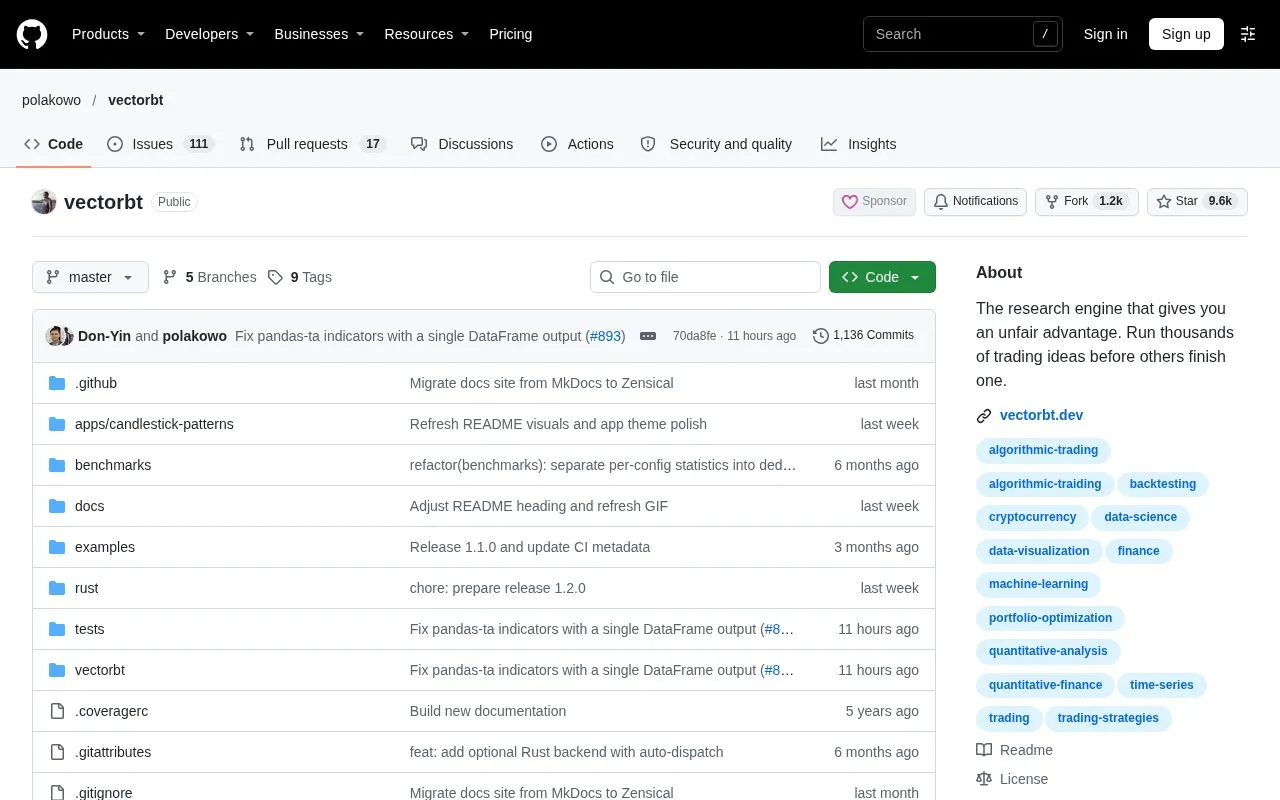1280x800 pixels.
Task: Open the appearance settings icon in header
Action: click(x=1248, y=34)
